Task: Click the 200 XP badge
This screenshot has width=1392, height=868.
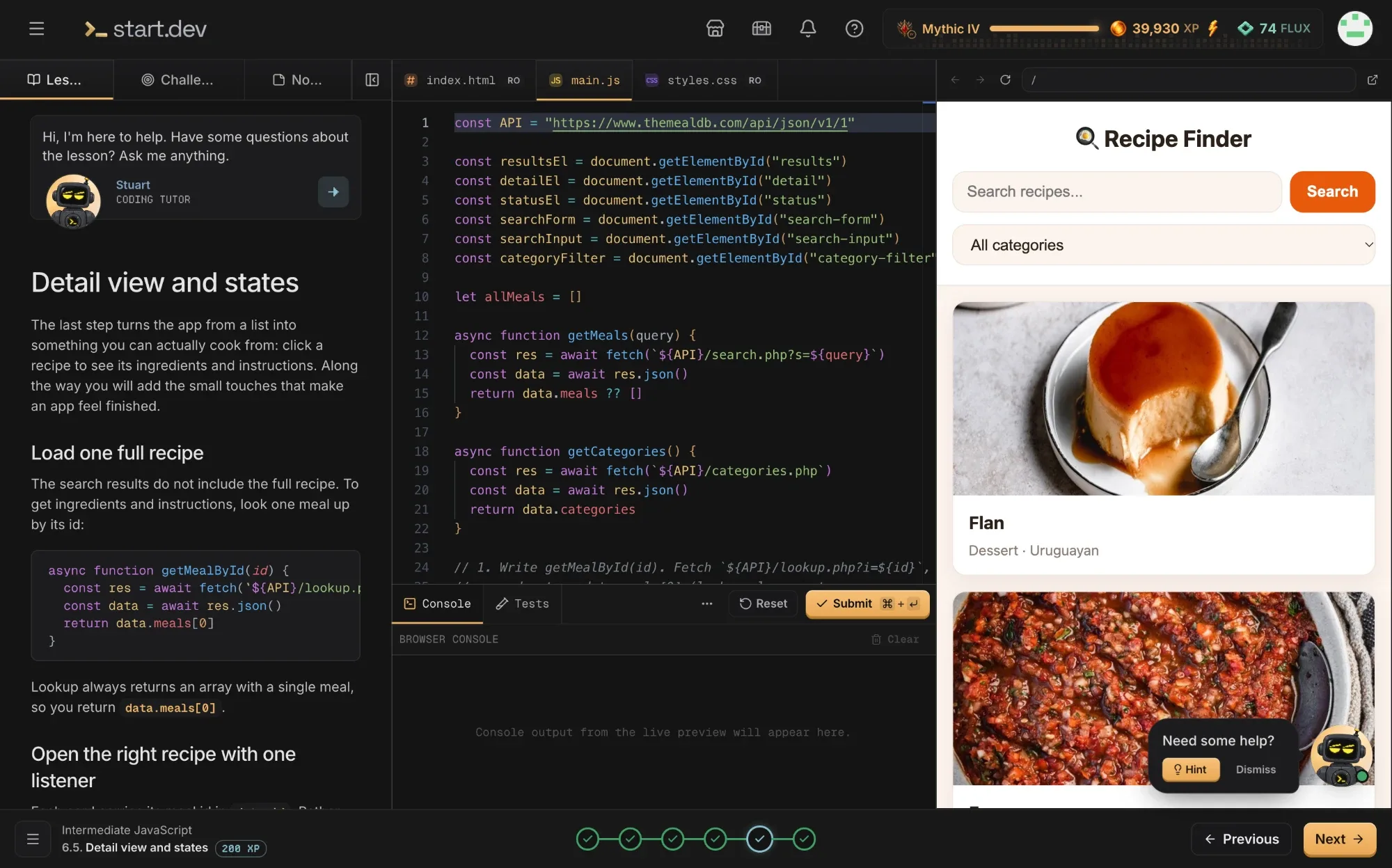Action: (x=240, y=849)
